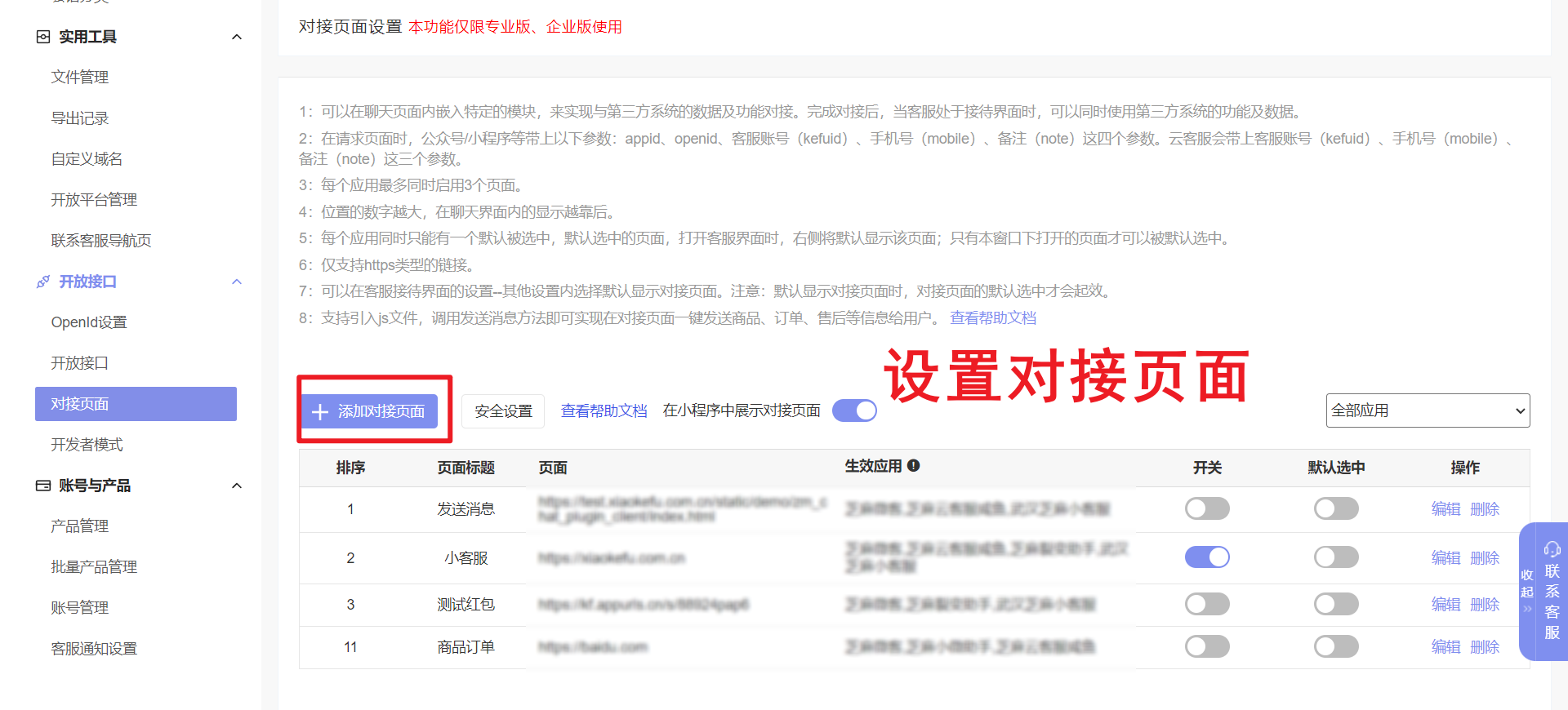Viewport: 1568px width, 710px height.
Task: Toggle 默认选中 switch for 测试红包 row
Action: tap(1336, 604)
